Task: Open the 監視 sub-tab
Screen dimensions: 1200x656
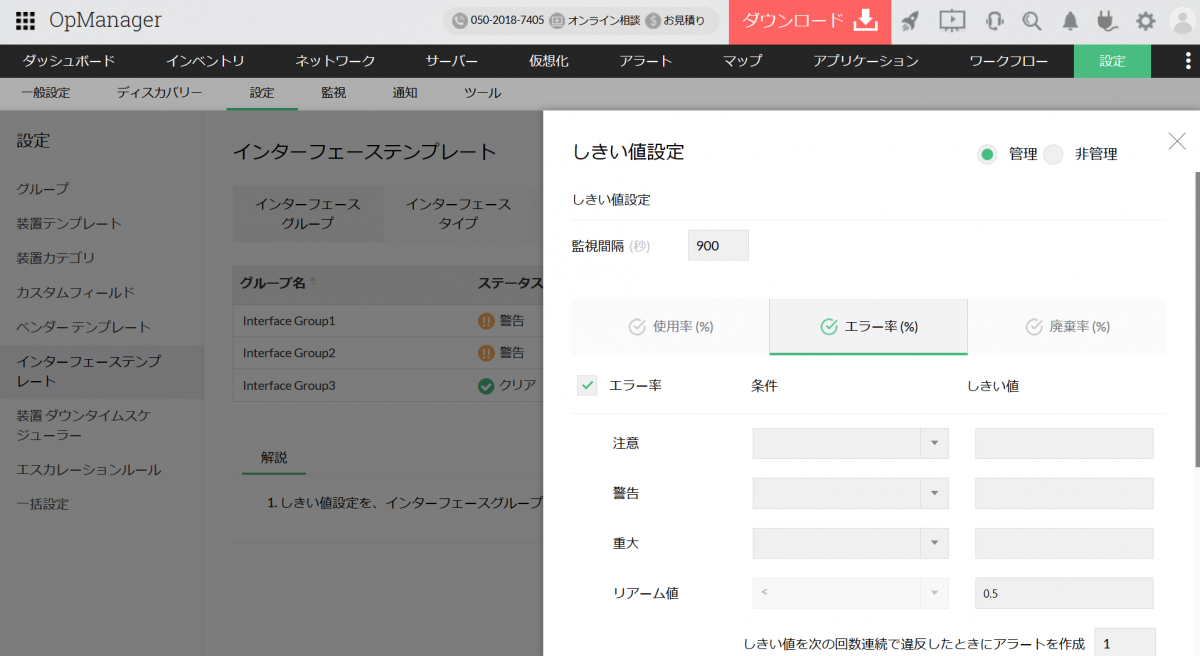Action: (x=334, y=93)
